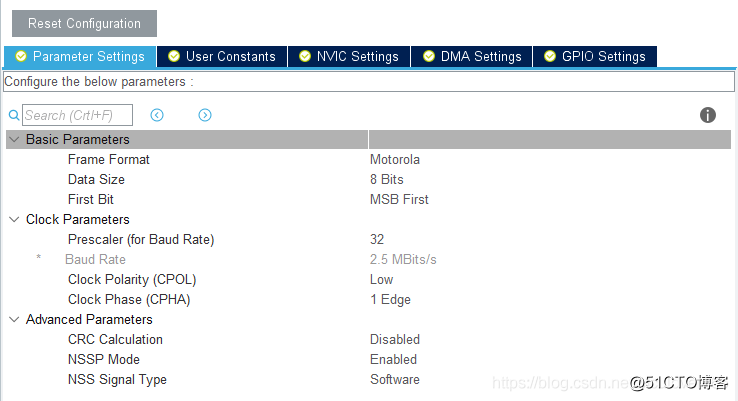Click the User Constants tab status icon
Screen dimensions: 738x401
[x=174, y=57]
